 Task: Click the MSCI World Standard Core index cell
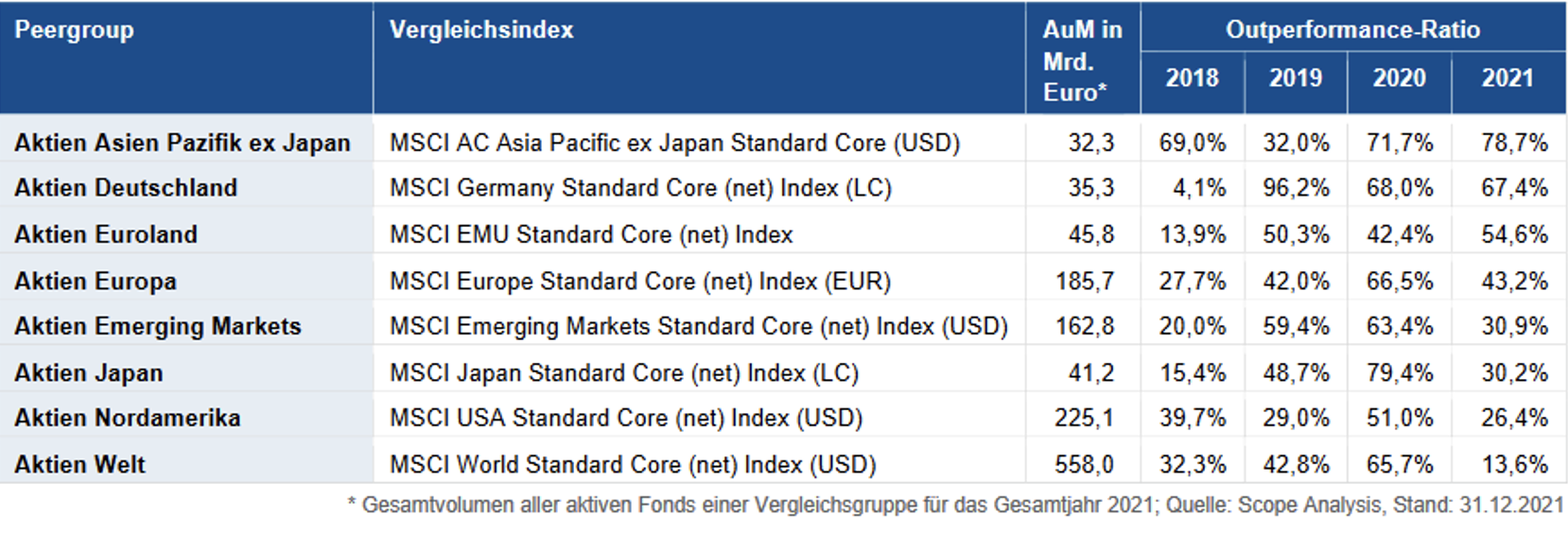(633, 465)
